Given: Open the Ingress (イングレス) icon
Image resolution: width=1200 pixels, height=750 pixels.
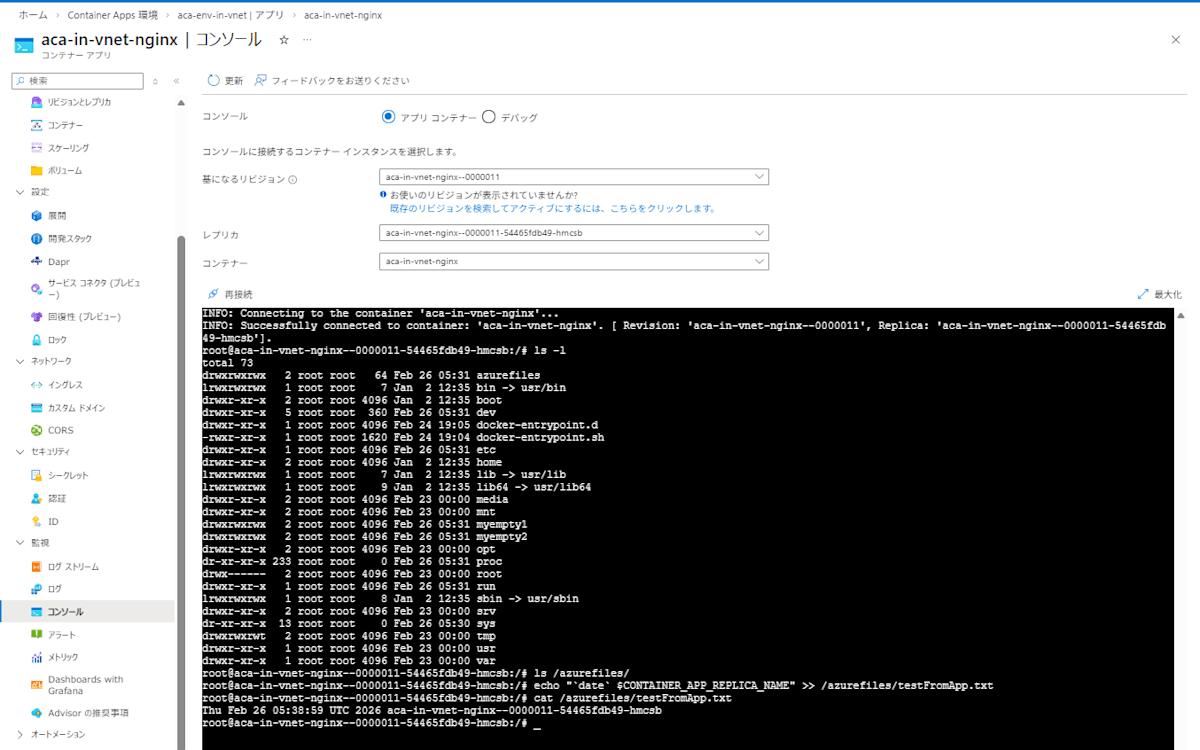Looking at the screenshot, I should click(37, 384).
